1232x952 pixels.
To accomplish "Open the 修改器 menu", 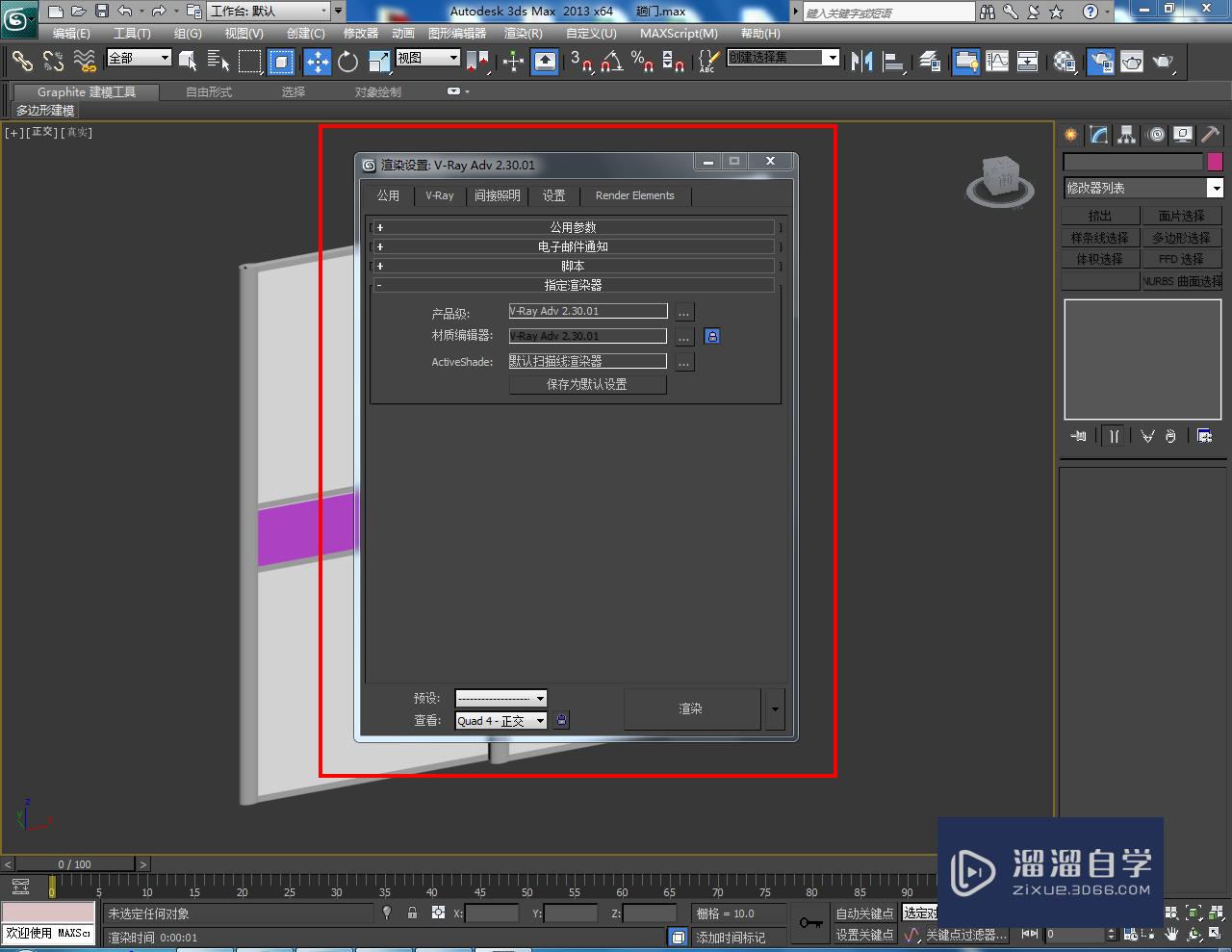I will point(361,33).
